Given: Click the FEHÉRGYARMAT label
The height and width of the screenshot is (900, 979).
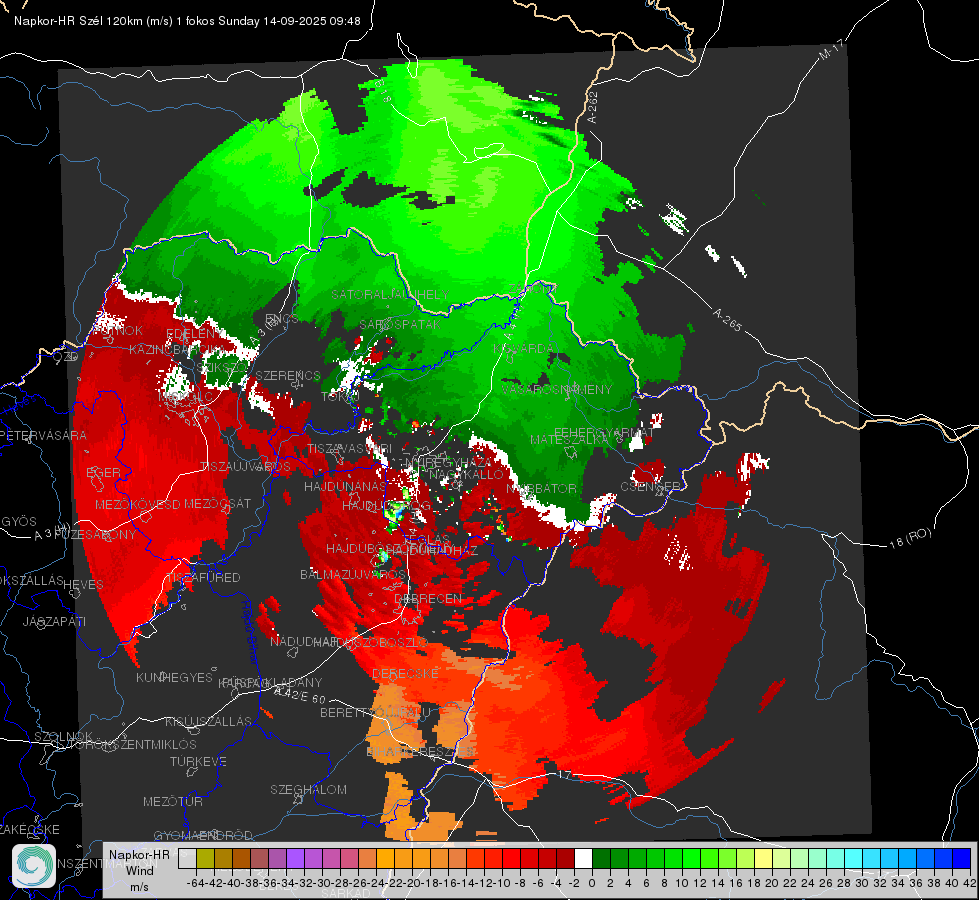Looking at the screenshot, I should pyautogui.click(x=604, y=432).
